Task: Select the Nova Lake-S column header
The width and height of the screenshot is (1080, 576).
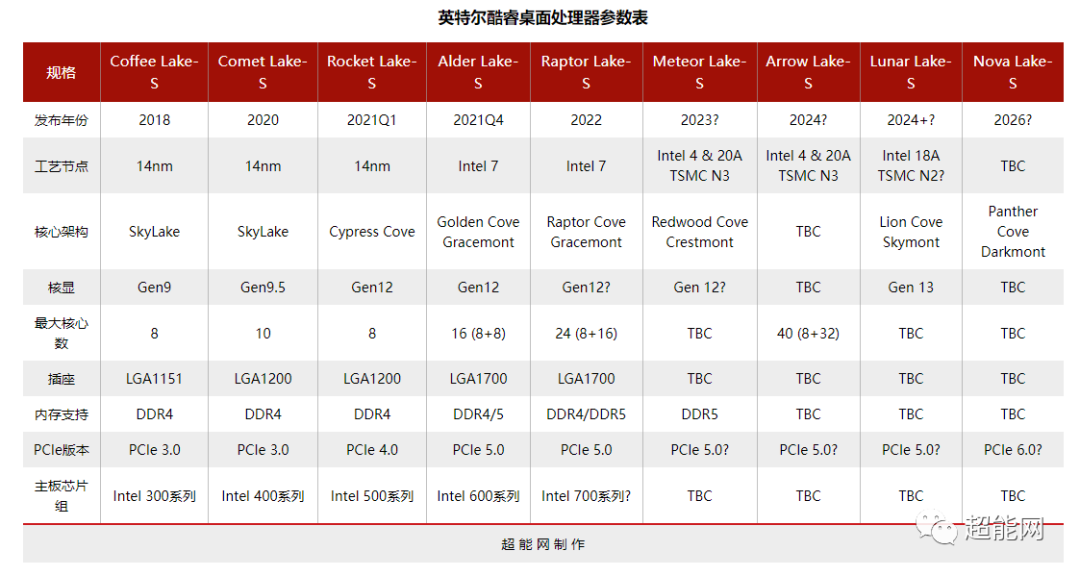Action: pos(1012,72)
